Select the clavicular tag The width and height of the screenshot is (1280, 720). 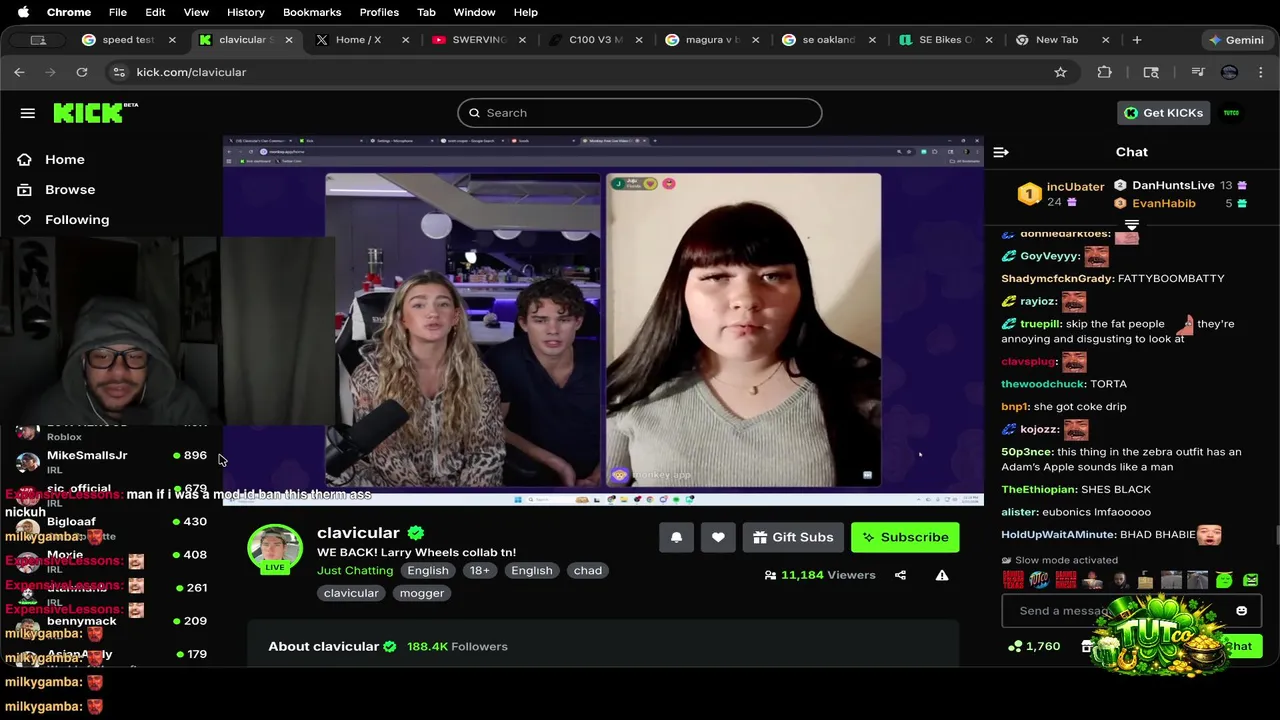coord(351,594)
